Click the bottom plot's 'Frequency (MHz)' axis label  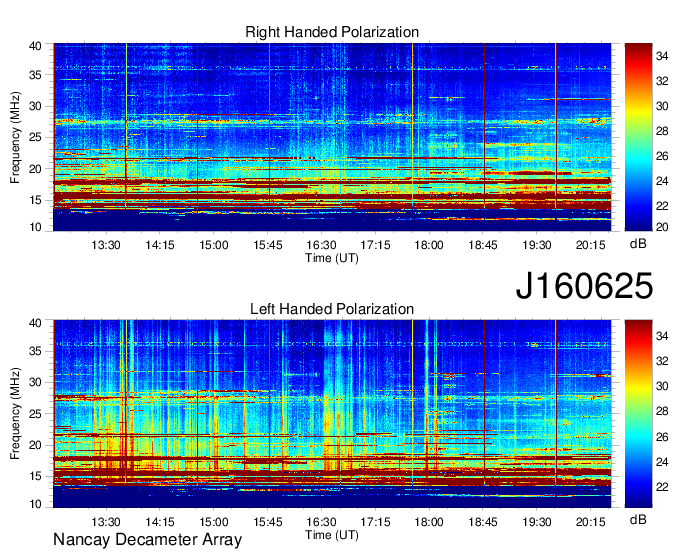pyautogui.click(x=15, y=414)
